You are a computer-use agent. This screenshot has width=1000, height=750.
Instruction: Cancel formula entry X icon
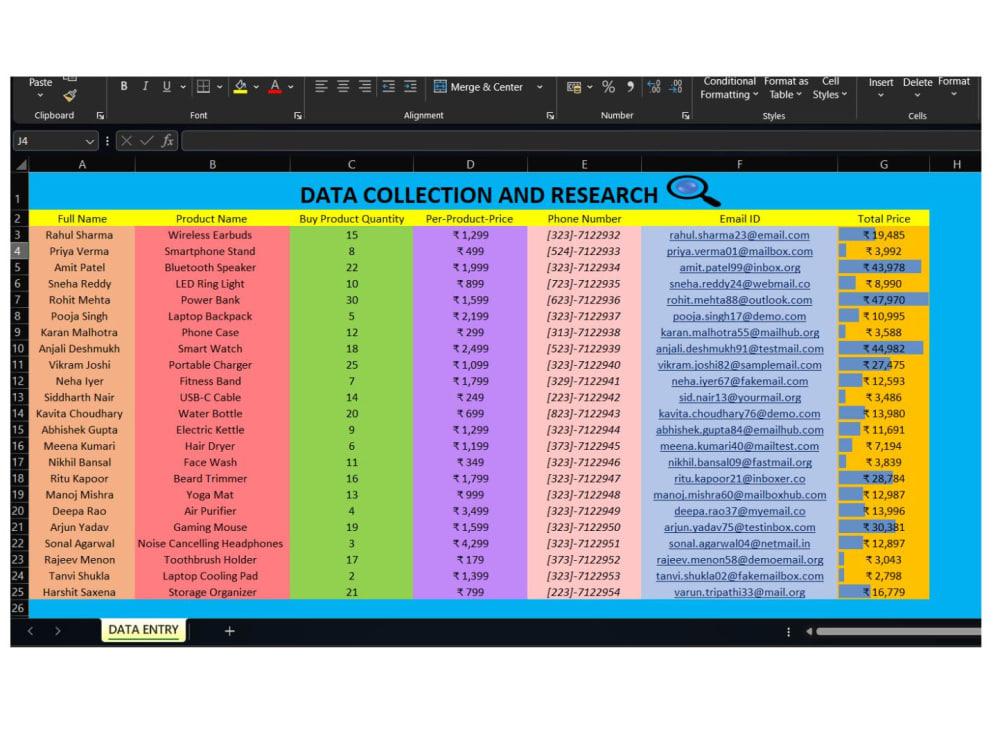(x=126, y=141)
